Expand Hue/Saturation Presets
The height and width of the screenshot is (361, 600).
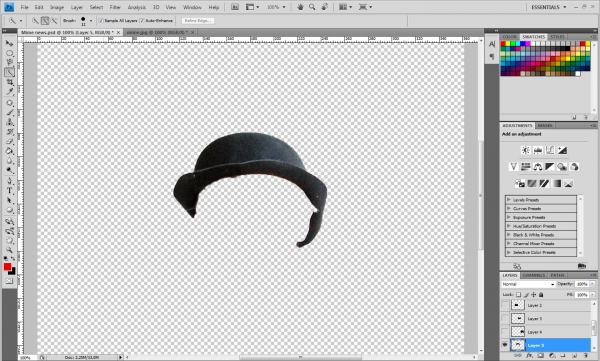coord(509,226)
